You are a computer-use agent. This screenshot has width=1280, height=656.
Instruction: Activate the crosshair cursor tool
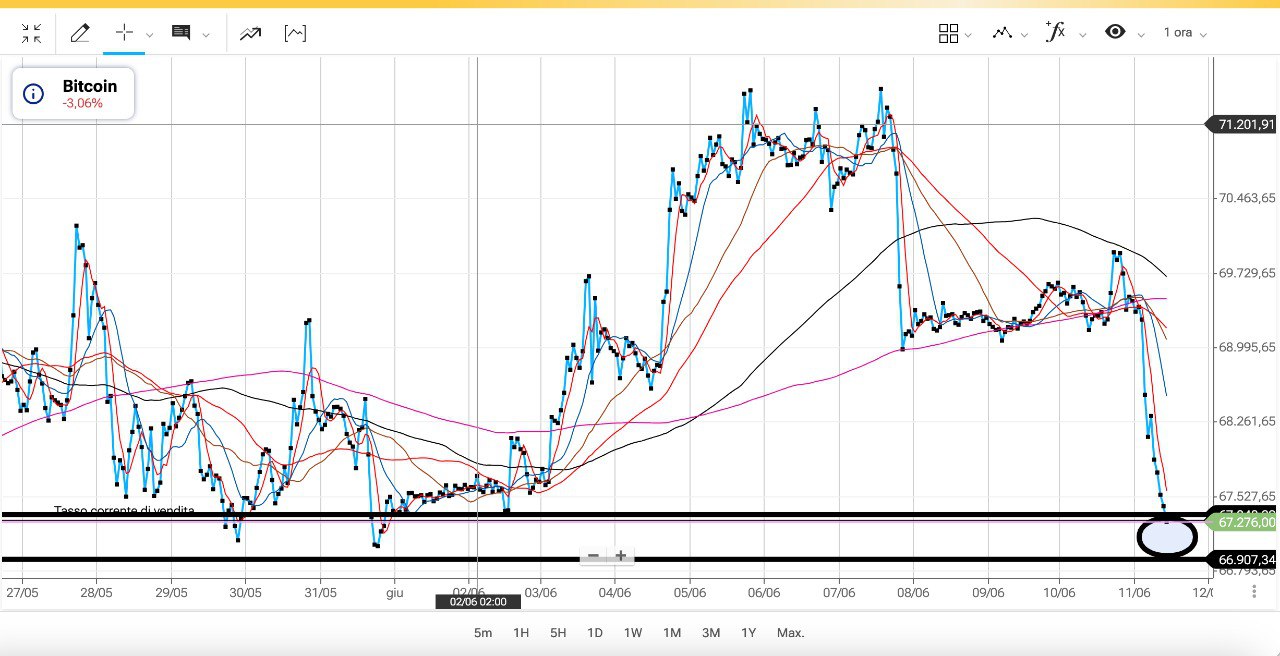click(x=124, y=33)
